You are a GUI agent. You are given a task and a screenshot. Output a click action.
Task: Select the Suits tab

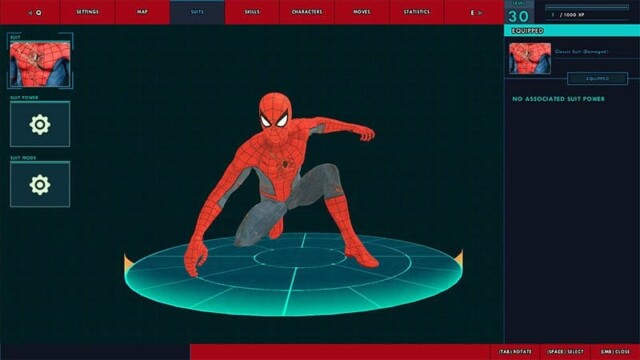(197, 12)
